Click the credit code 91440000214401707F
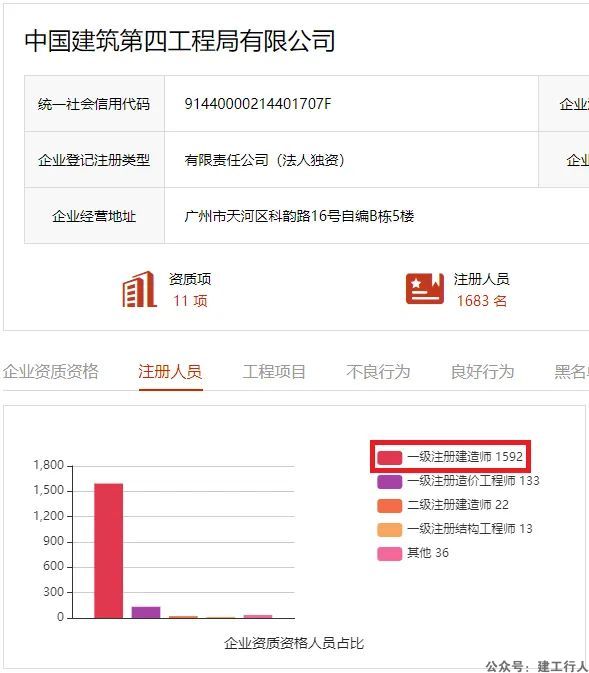The width and height of the screenshot is (589, 673). pyautogui.click(x=258, y=104)
